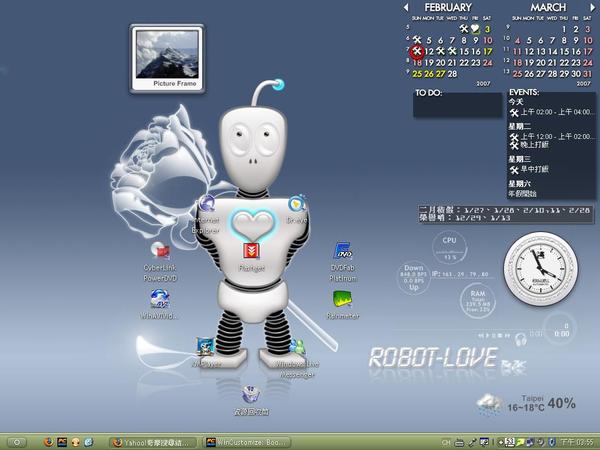Click March 4 in the calendar
Screen dimensions: 600x450
[x=517, y=40]
